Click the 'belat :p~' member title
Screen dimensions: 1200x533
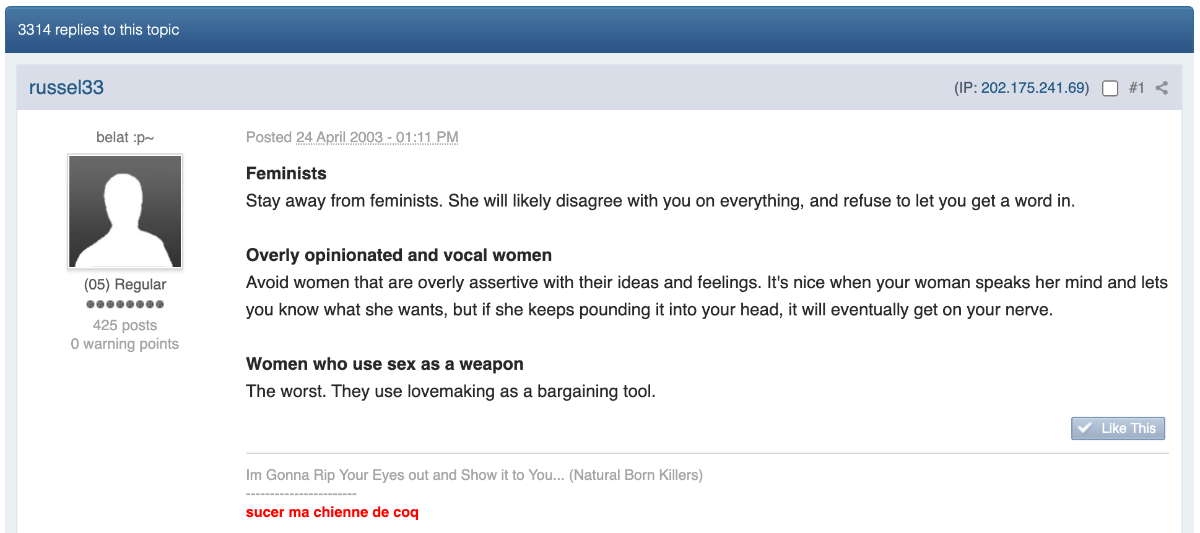[x=125, y=137]
